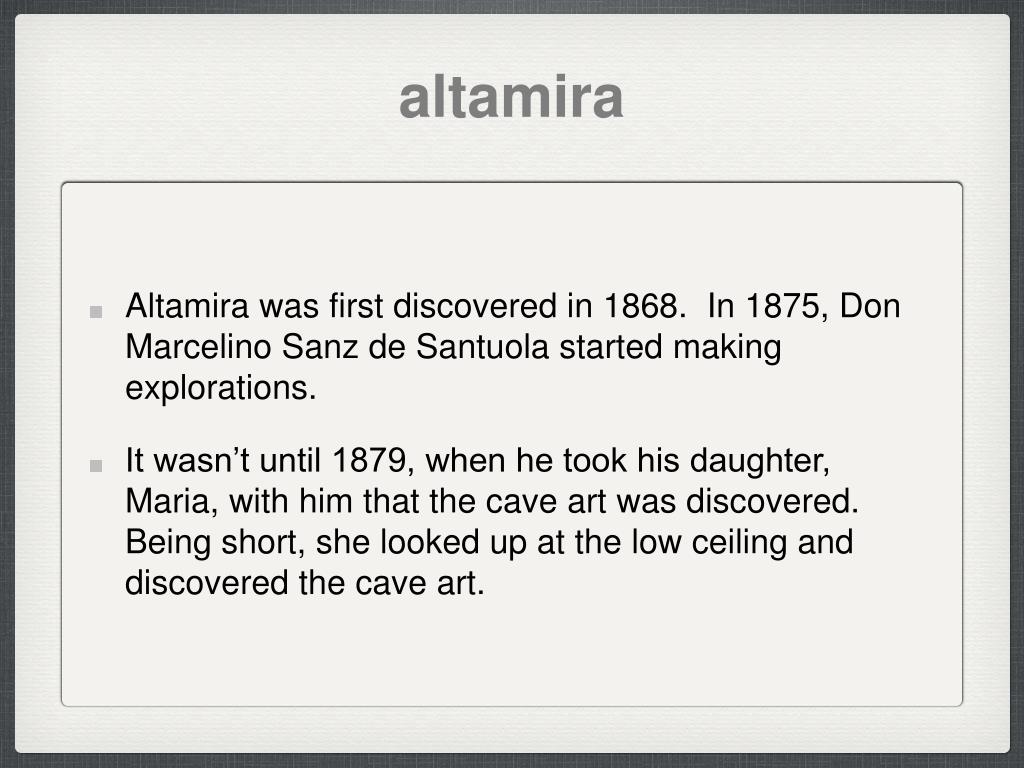Click "Being short," phrase
This screenshot has width=1024, height=768.
pos(215,542)
